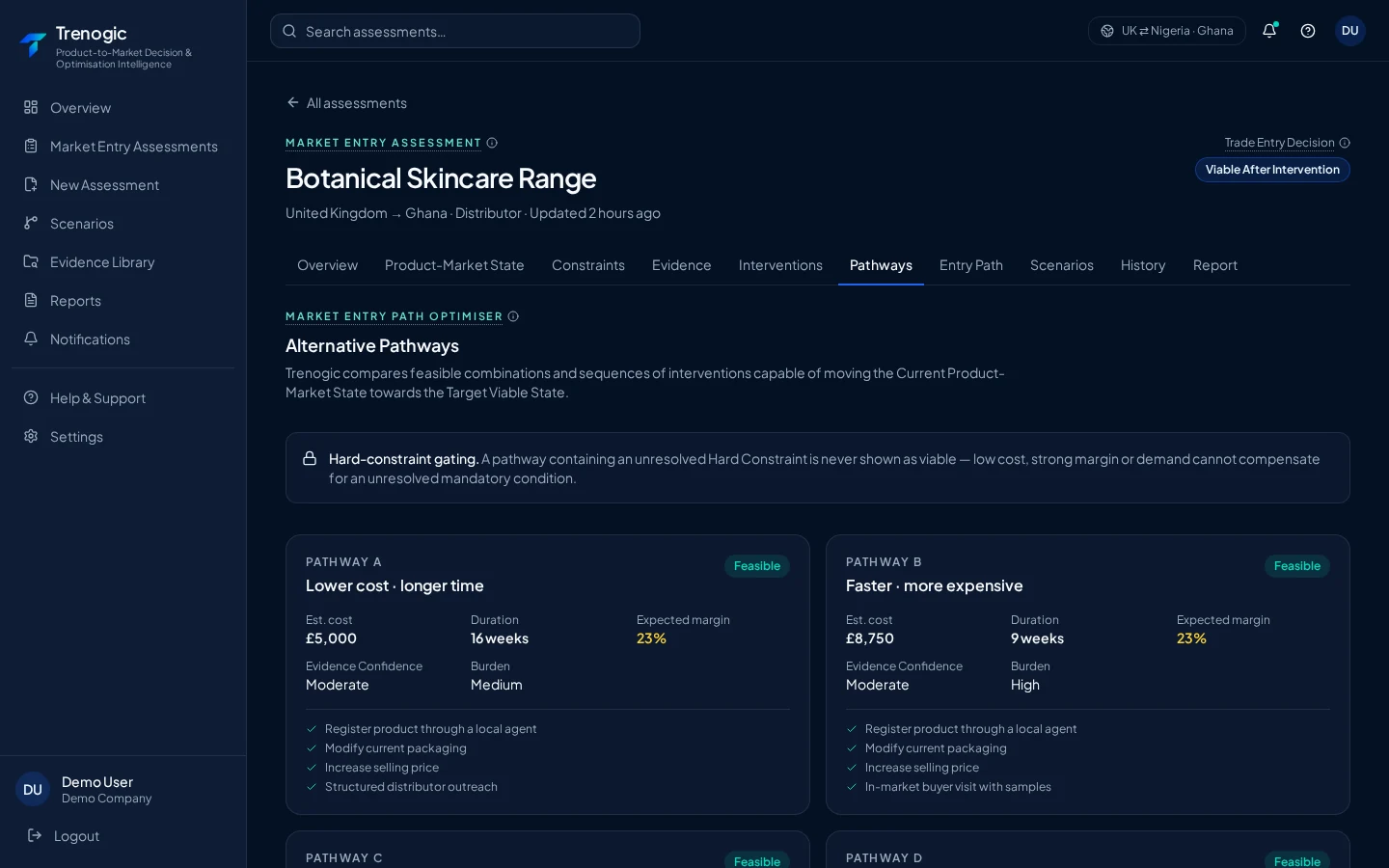Click the Market Entry Path Optimiser label

(394, 316)
